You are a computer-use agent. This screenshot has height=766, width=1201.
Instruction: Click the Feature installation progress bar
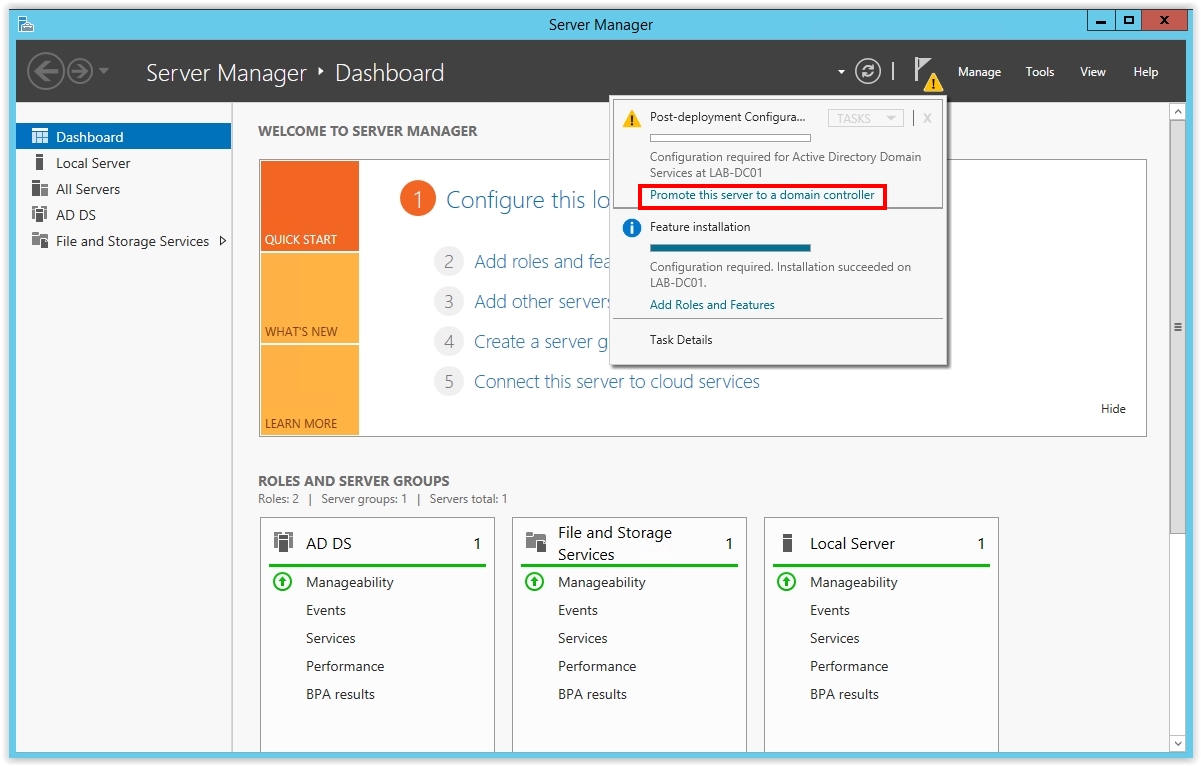[730, 248]
